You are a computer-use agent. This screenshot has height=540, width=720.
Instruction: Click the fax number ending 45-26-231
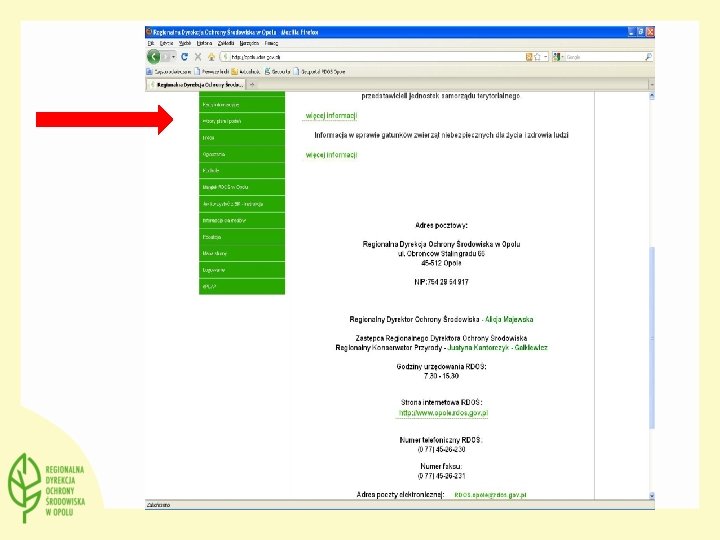441,476
